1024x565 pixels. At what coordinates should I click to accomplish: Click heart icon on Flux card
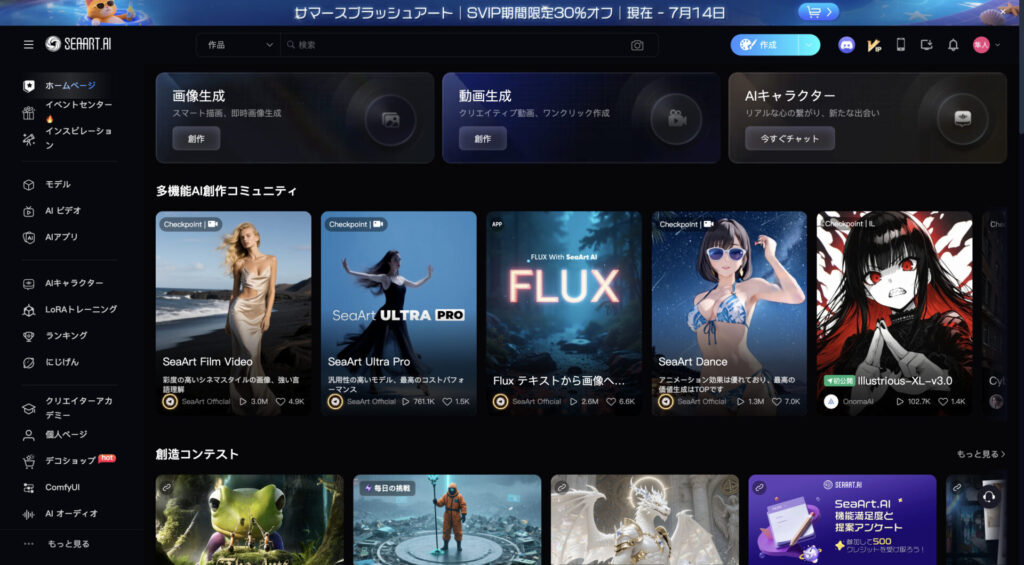click(x=611, y=401)
